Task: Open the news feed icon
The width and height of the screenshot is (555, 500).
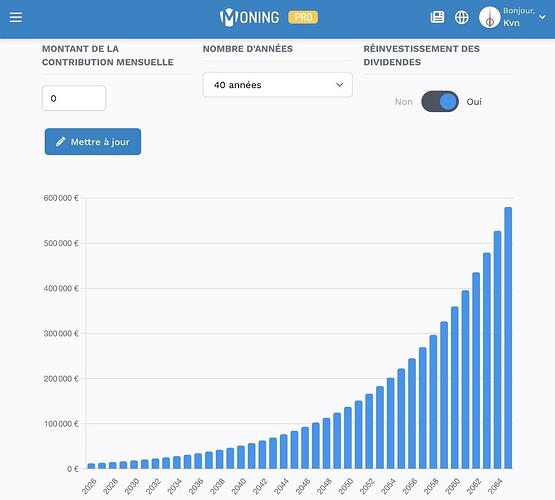Action: click(x=437, y=17)
